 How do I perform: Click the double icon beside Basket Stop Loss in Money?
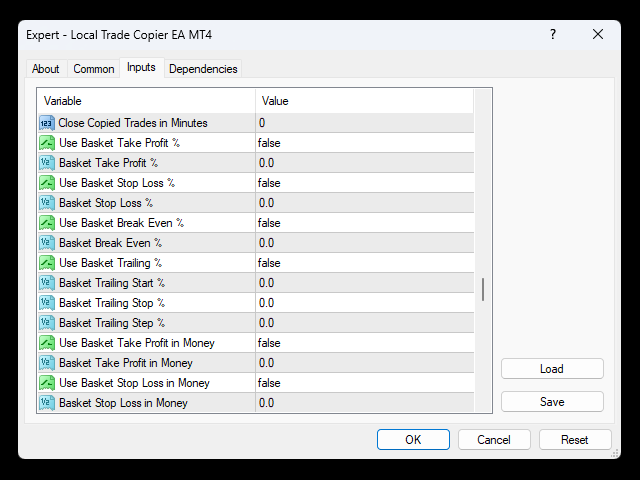47,403
